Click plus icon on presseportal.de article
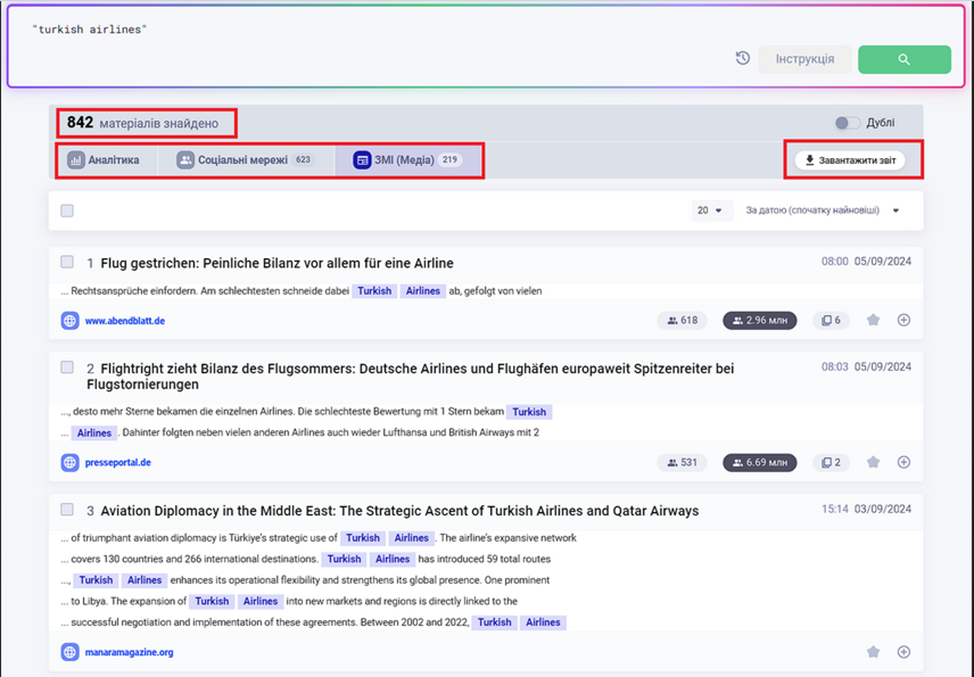This screenshot has width=974, height=677. 904,463
